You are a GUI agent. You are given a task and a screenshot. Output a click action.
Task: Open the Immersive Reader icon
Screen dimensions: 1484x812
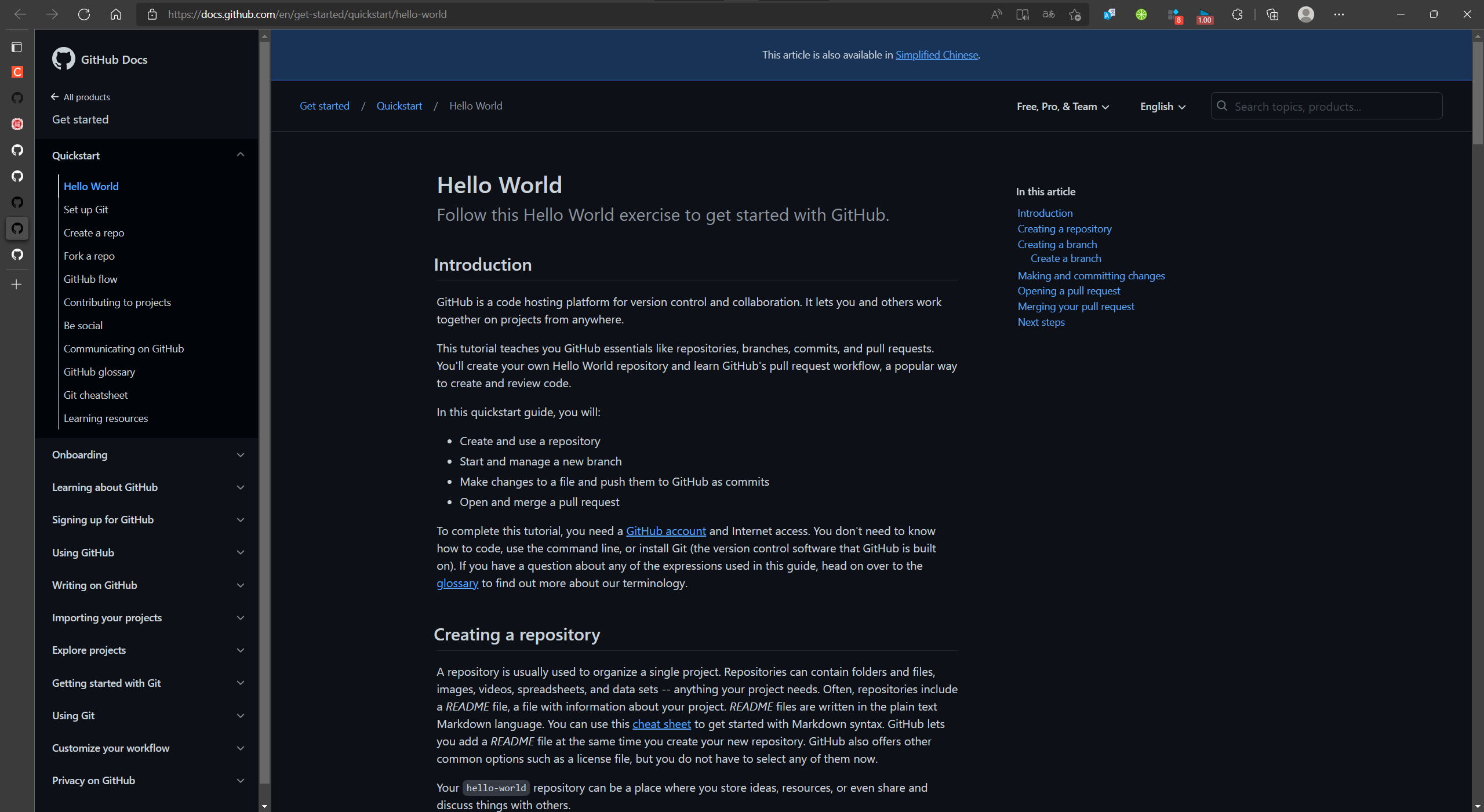[x=1022, y=14]
